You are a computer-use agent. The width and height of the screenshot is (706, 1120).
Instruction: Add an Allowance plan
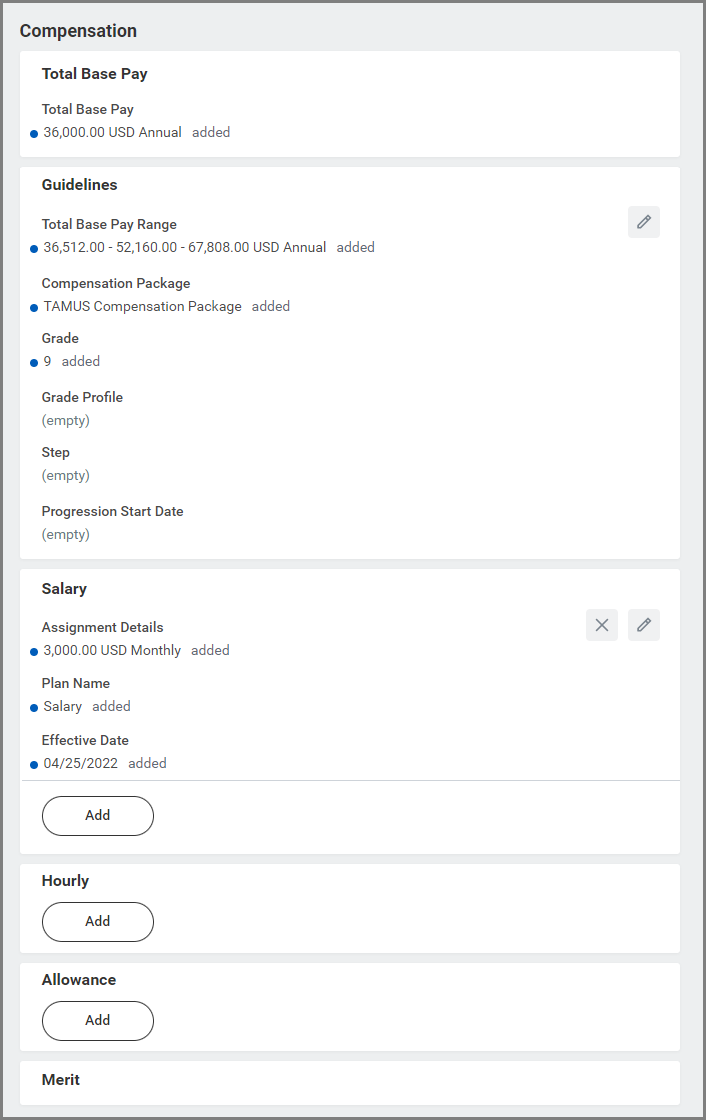click(x=98, y=1020)
